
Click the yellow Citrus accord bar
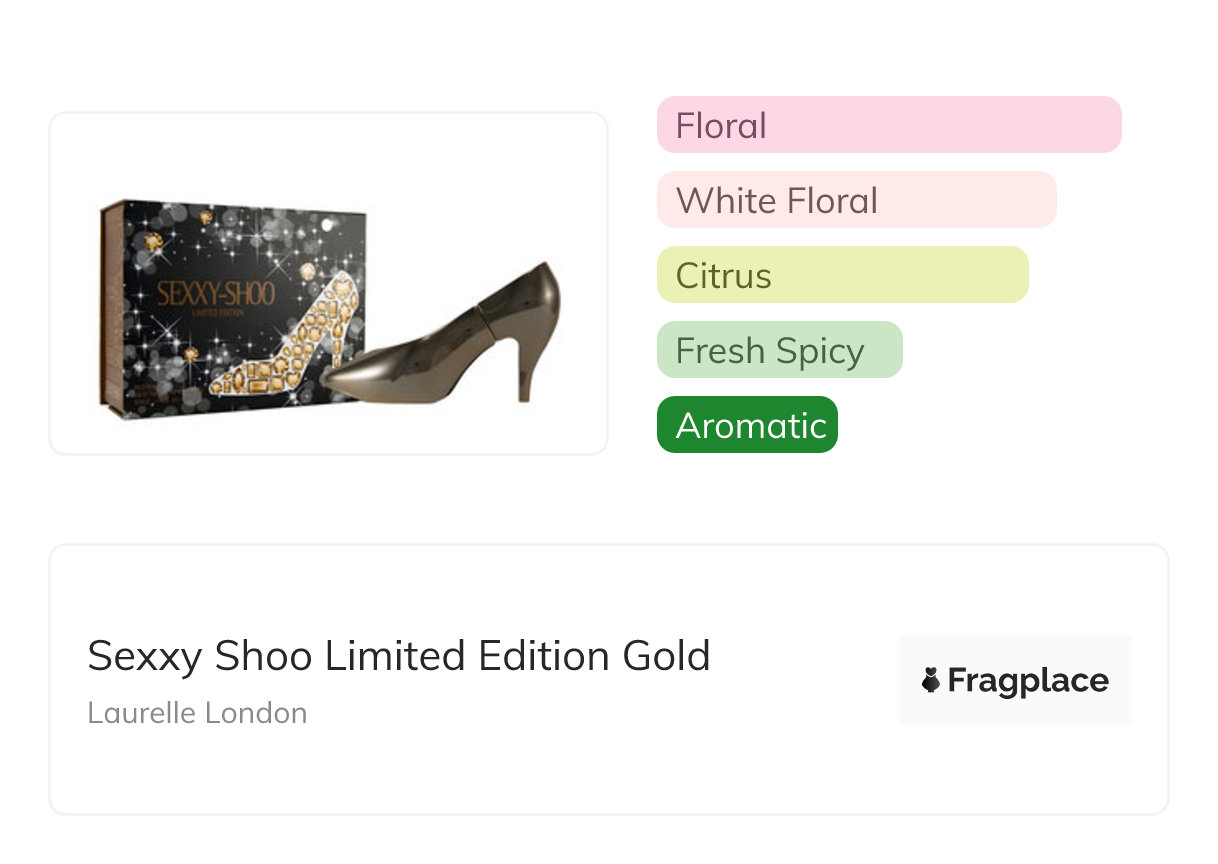tap(842, 275)
